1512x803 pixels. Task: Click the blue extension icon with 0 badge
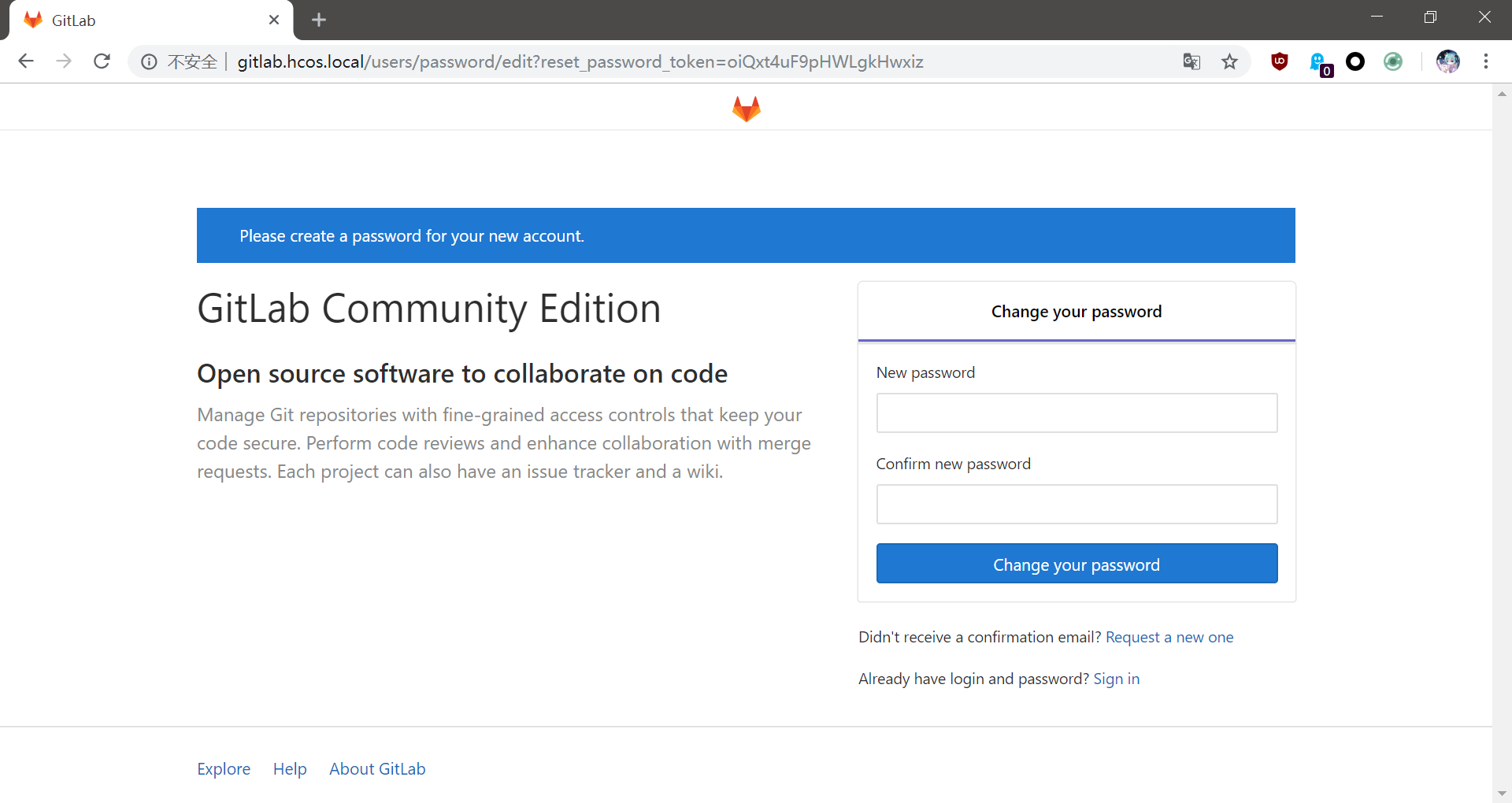pos(1318,61)
